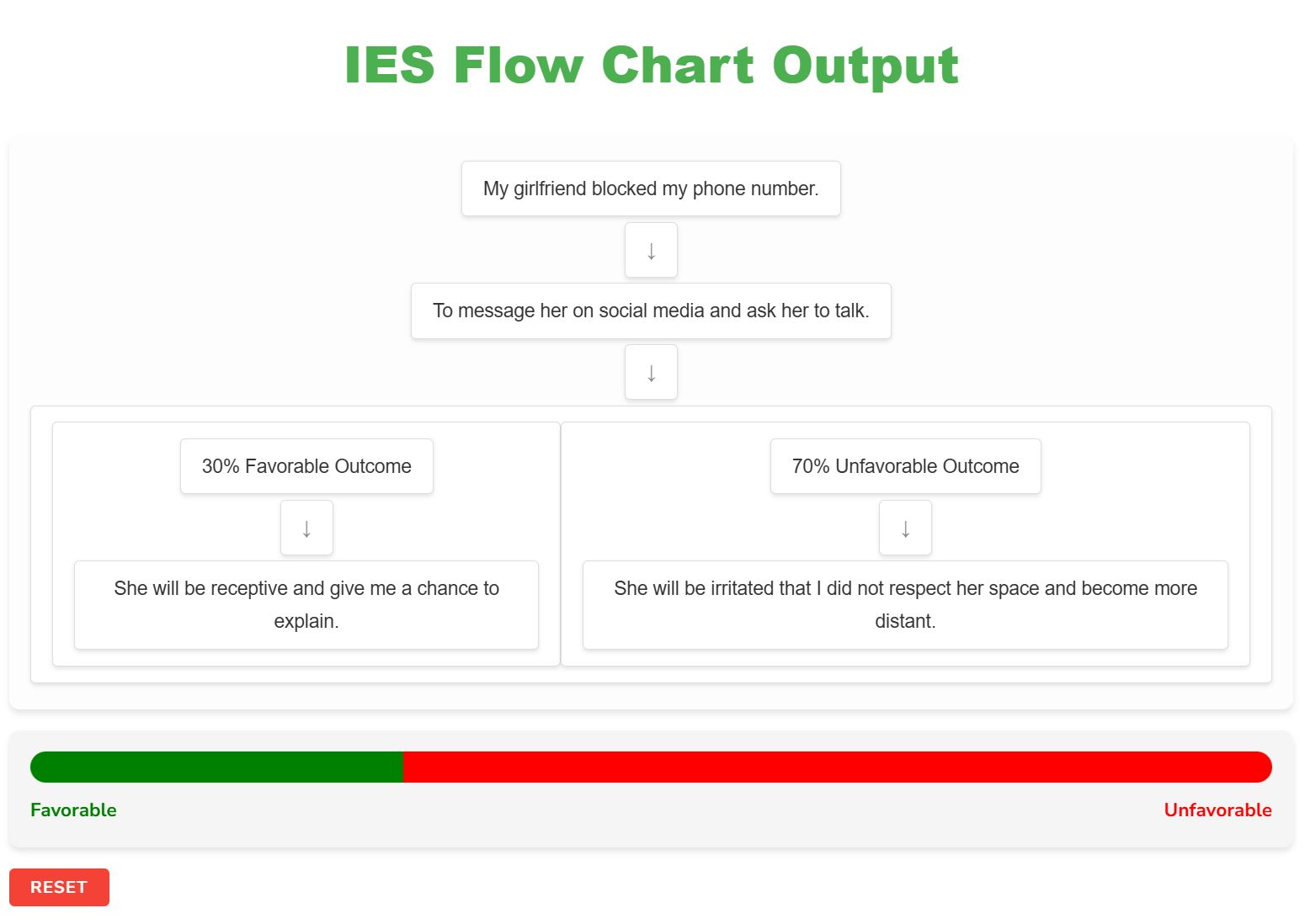Click the arrow below the girlfriend-blocked situation box
The width and height of the screenshot is (1305, 924).
tap(651, 250)
